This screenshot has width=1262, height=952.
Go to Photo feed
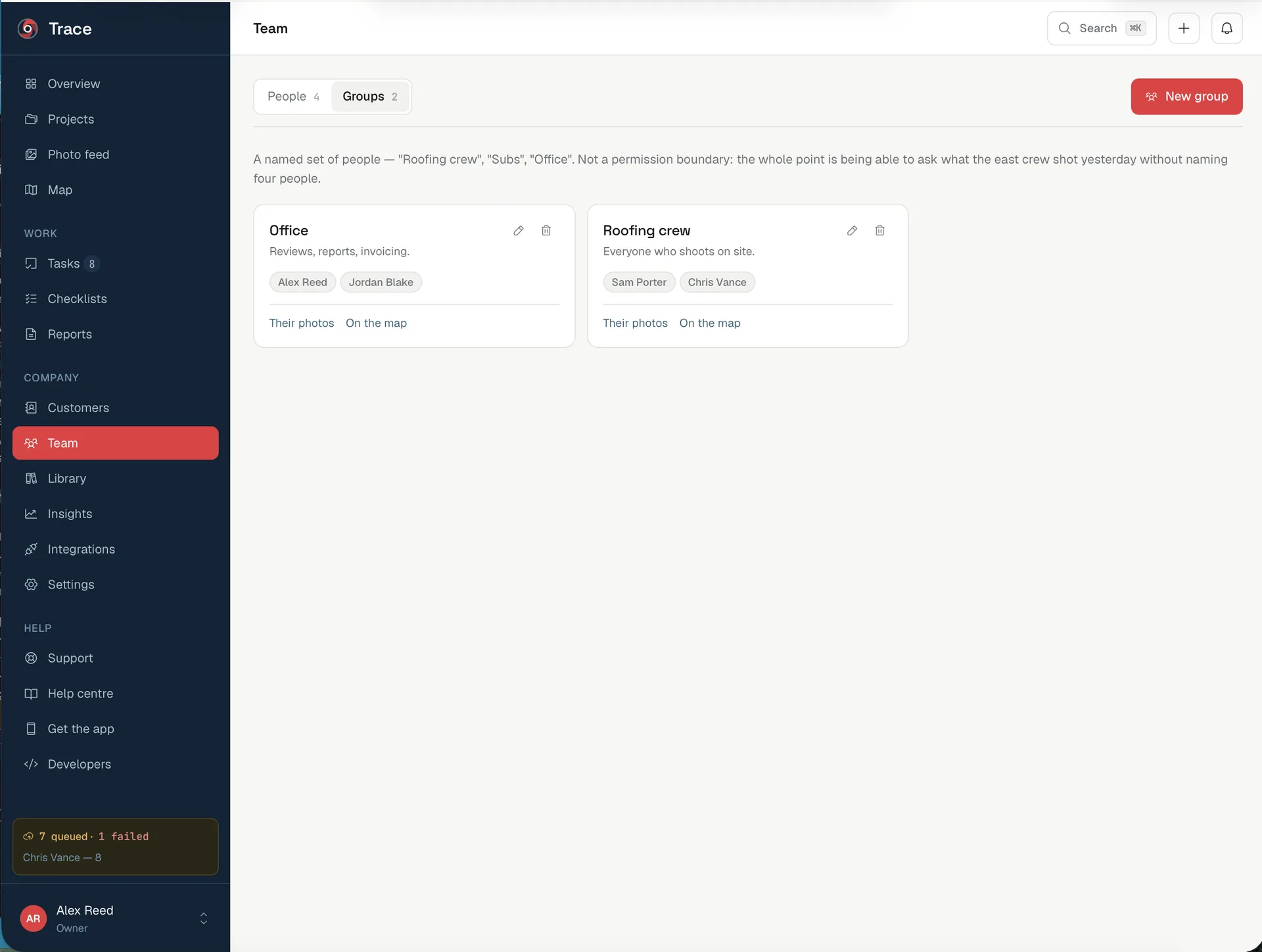(x=116, y=155)
